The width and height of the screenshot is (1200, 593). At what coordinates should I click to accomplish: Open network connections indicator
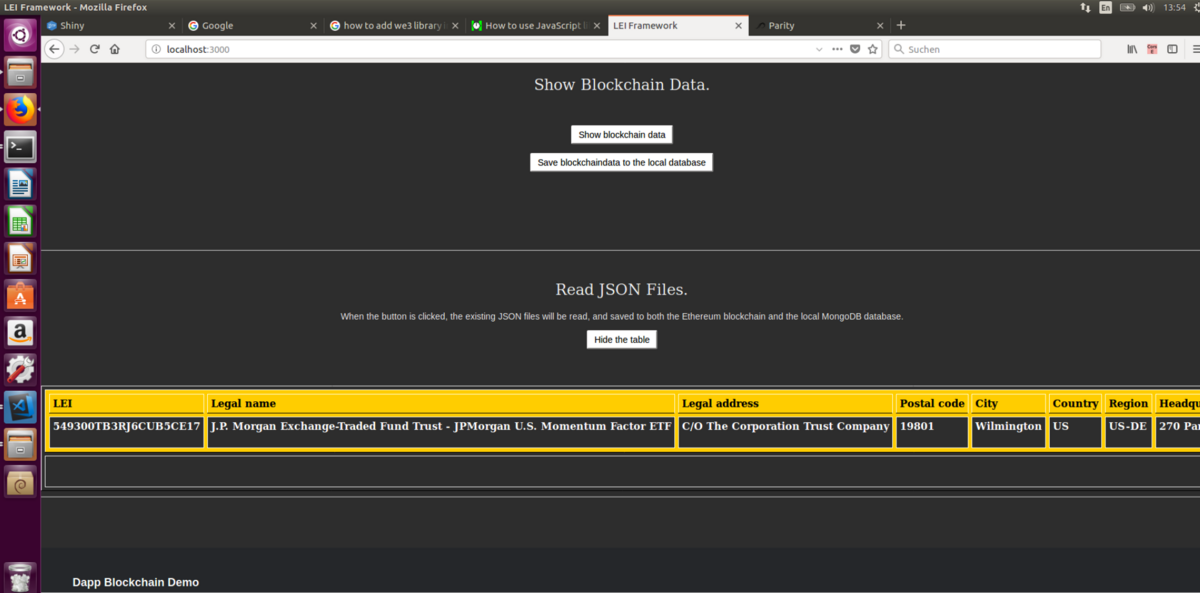1086,7
